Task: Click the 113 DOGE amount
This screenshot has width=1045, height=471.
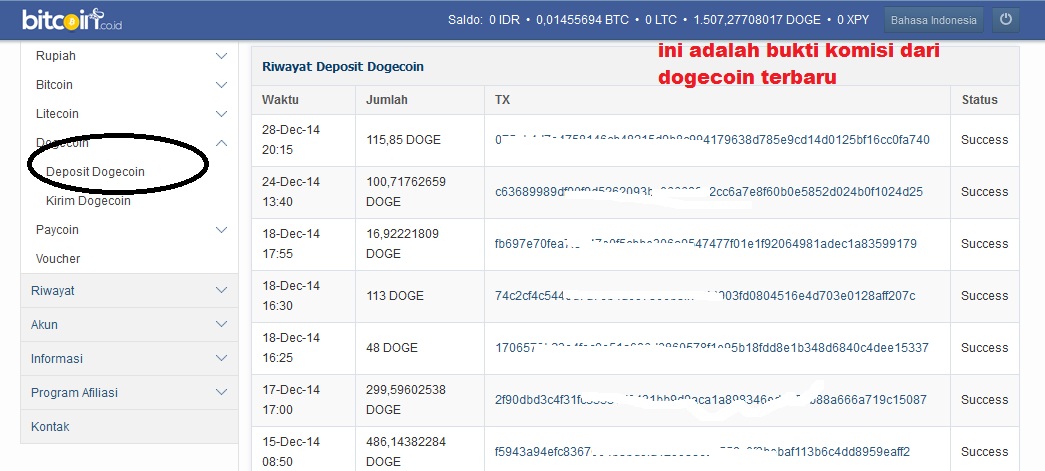Action: (x=395, y=296)
